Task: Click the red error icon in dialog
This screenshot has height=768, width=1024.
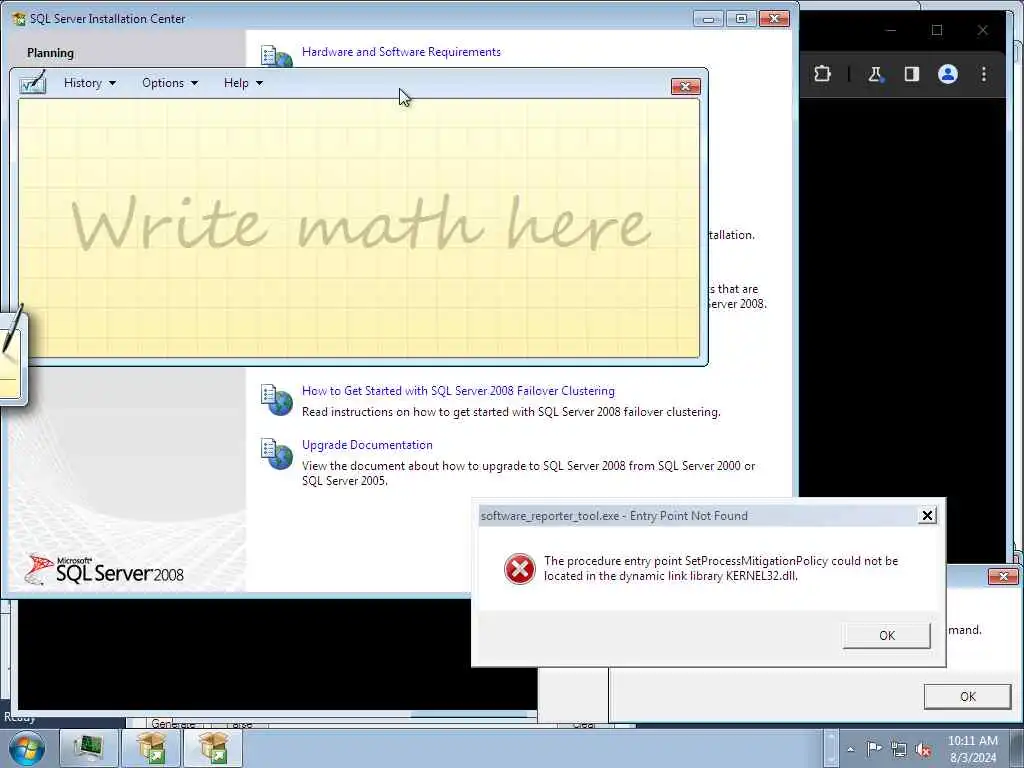Action: pyautogui.click(x=519, y=569)
